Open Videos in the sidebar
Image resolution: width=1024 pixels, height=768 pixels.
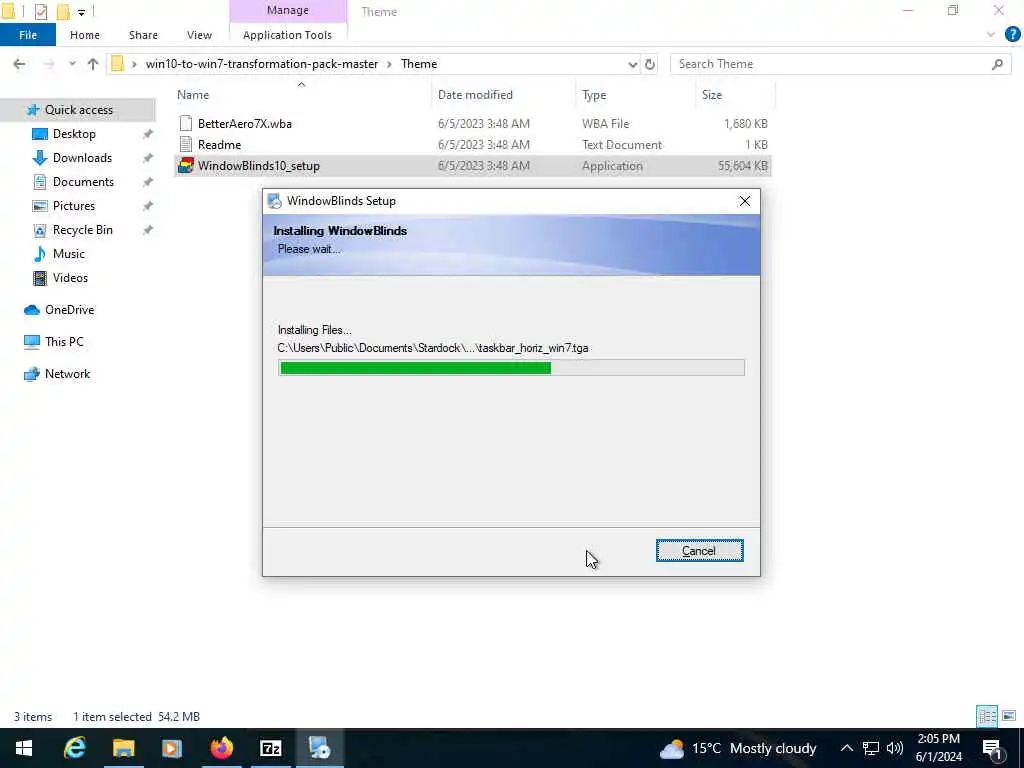pyautogui.click(x=70, y=278)
